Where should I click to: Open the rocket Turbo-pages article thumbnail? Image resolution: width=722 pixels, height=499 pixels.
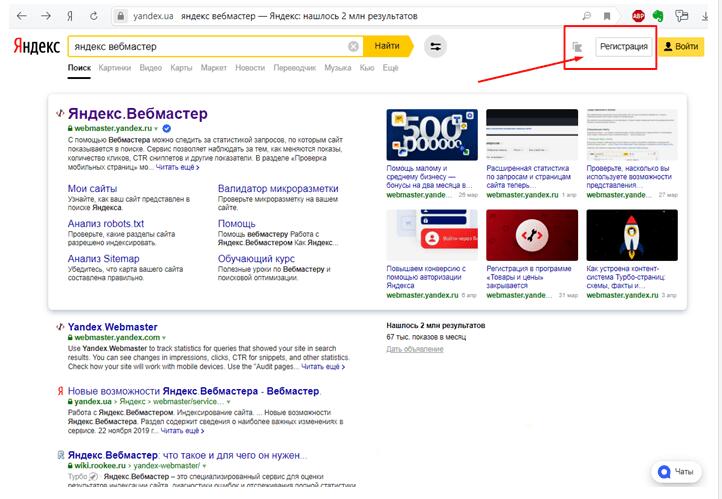coord(632,235)
